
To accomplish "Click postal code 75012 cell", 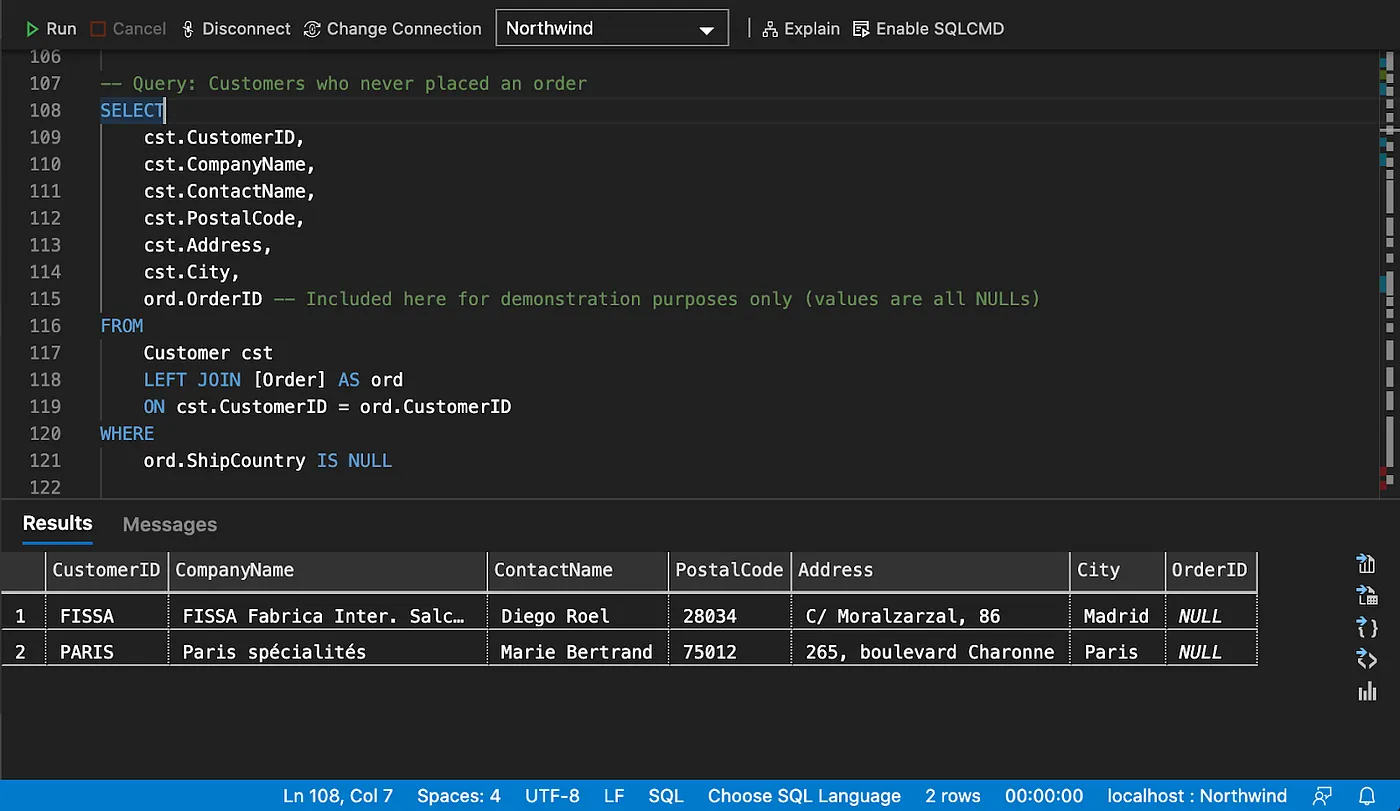I will pyautogui.click(x=730, y=652).
